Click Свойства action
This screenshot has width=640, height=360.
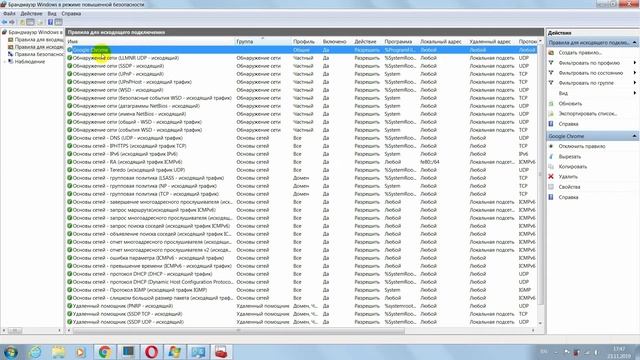pyautogui.click(x=569, y=187)
